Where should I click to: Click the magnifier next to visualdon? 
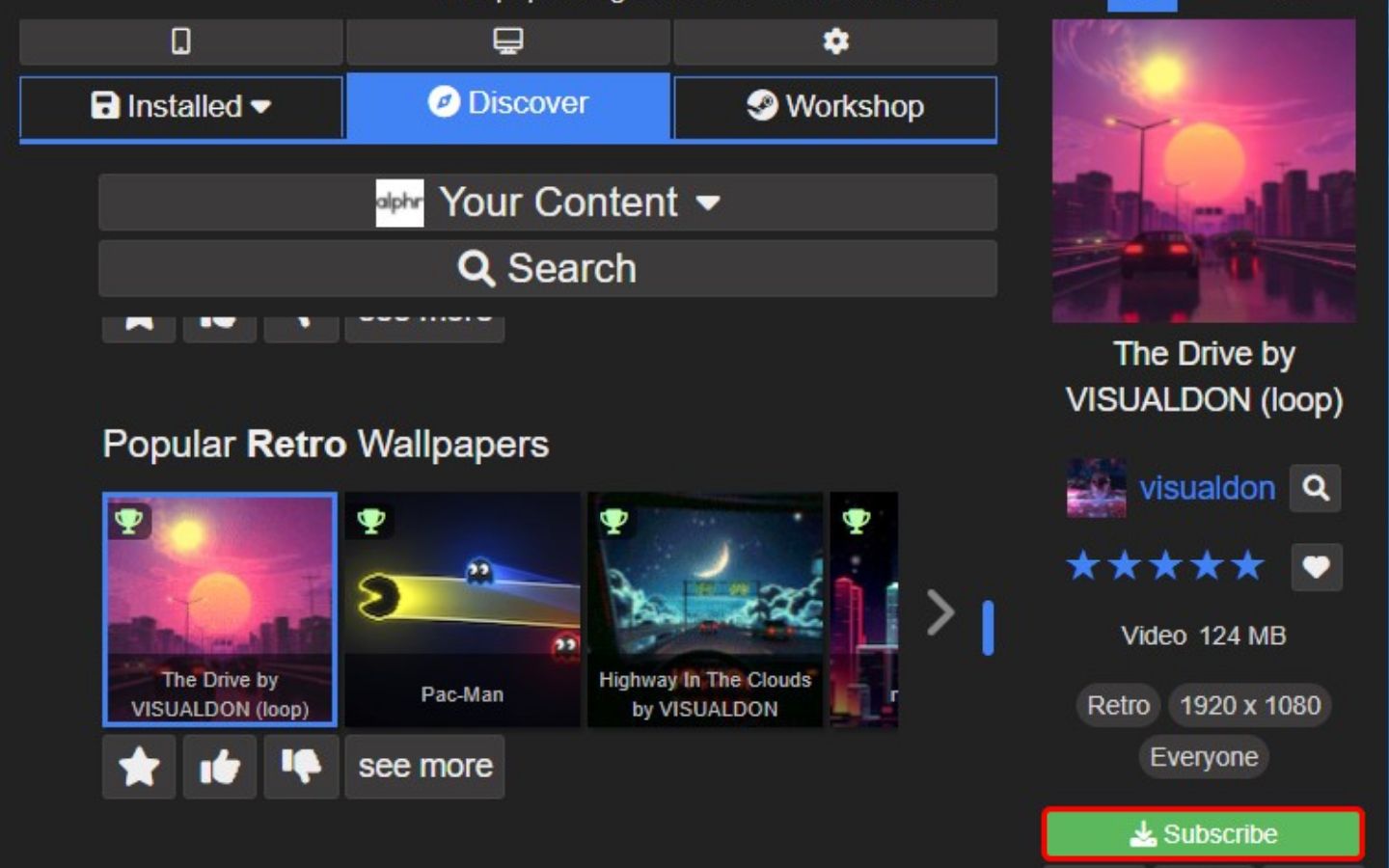tap(1316, 488)
